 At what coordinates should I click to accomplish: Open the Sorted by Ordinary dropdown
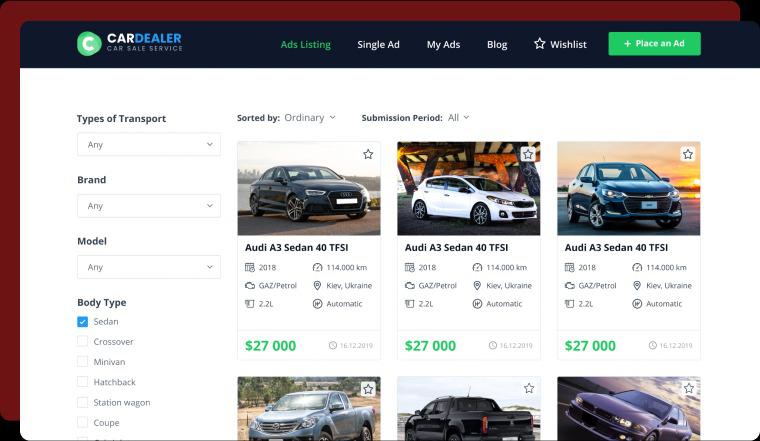pyautogui.click(x=310, y=117)
